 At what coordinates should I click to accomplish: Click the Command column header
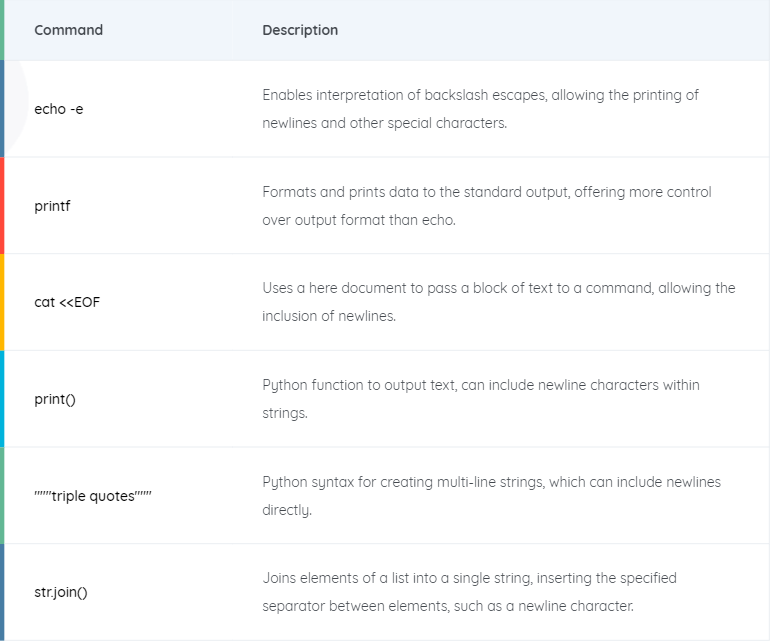click(x=68, y=30)
